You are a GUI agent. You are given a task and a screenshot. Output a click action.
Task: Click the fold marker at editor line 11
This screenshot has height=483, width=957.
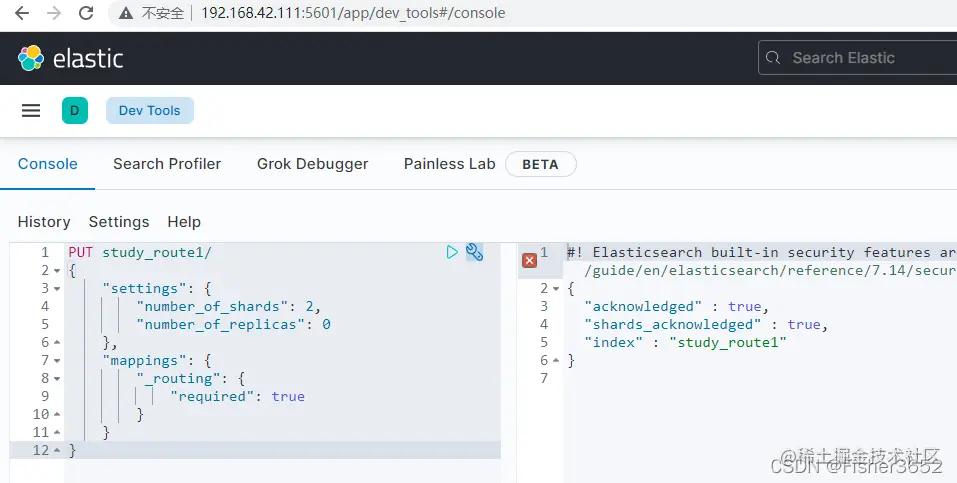(x=57, y=432)
